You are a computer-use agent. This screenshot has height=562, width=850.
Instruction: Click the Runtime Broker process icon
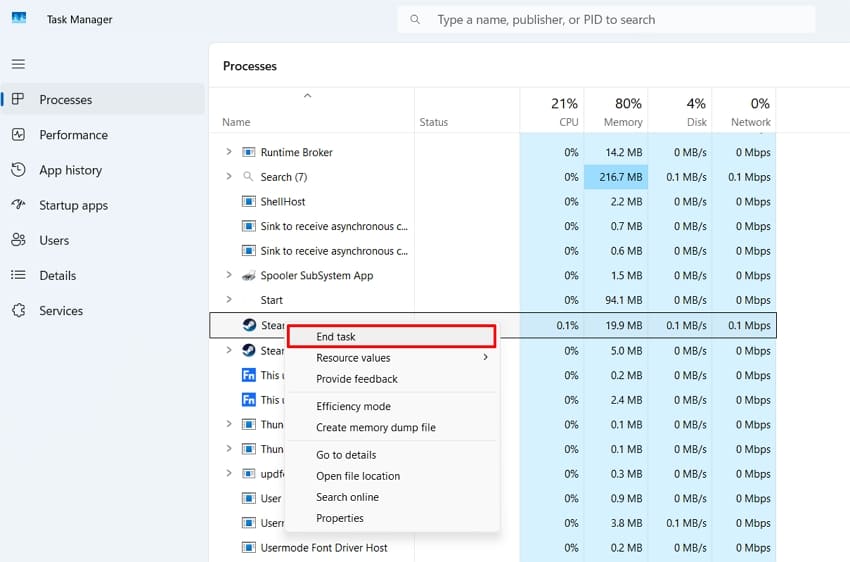[248, 152]
